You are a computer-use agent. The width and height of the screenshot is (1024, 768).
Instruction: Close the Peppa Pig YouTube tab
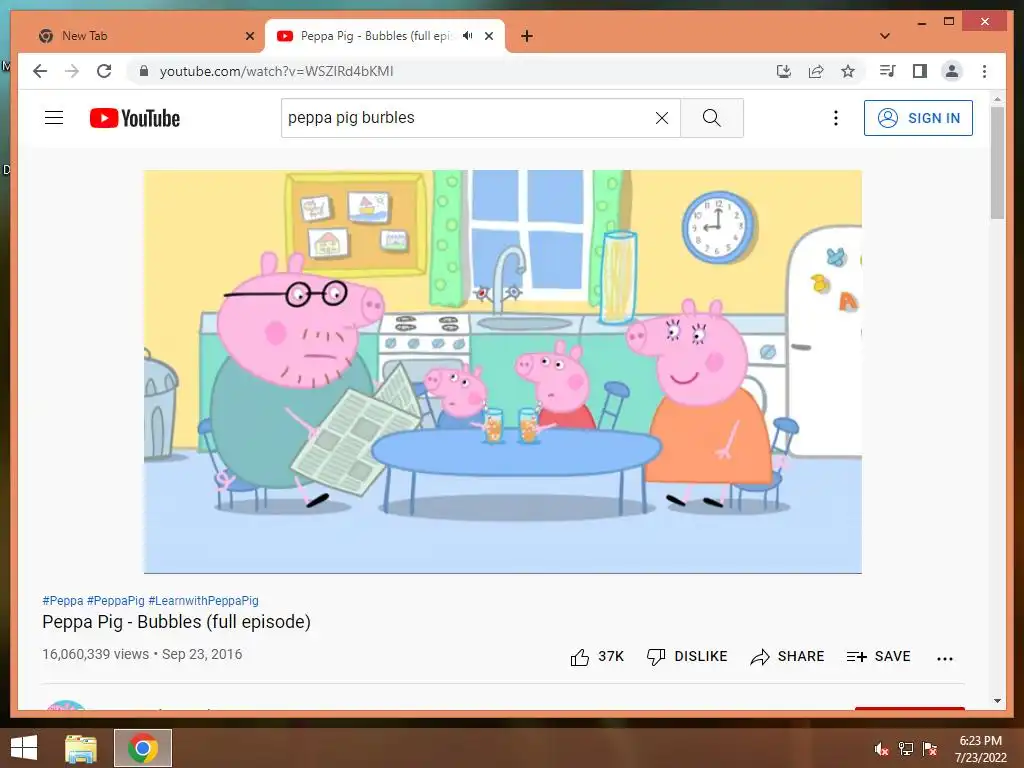[x=488, y=36]
